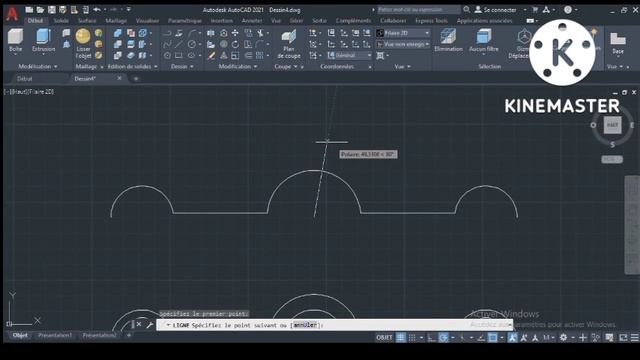Click the new drawing plus tab button

point(136,79)
